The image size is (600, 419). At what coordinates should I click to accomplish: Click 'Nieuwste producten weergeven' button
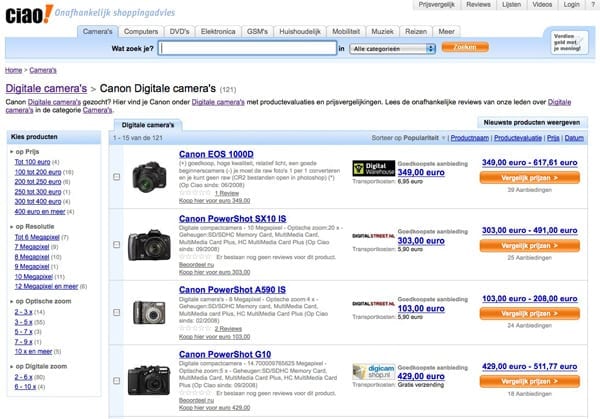click(x=532, y=122)
